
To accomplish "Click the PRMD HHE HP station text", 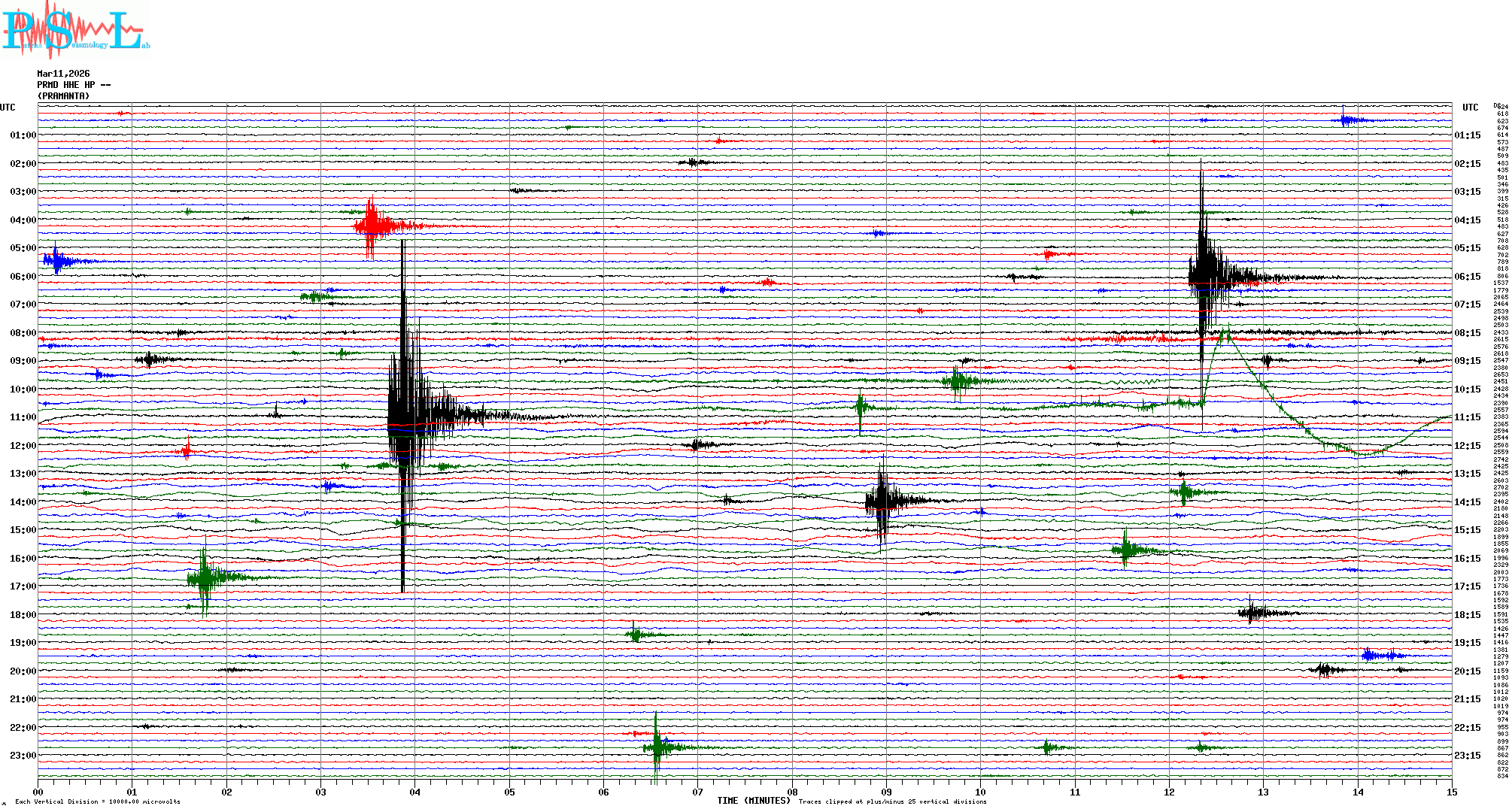I will pyautogui.click(x=73, y=85).
